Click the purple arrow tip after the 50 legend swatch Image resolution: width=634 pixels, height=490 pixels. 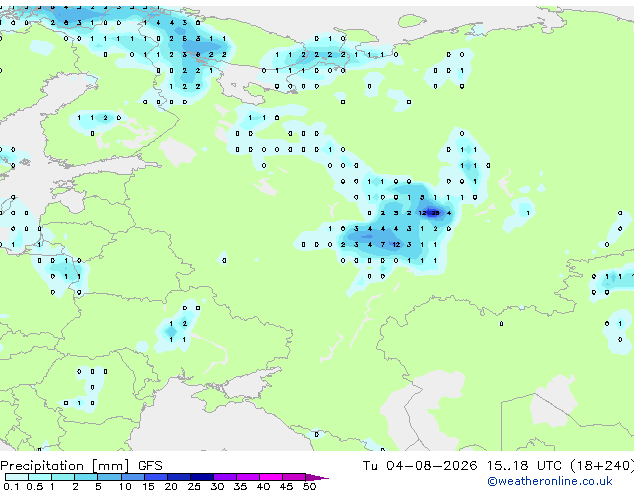[317, 477]
